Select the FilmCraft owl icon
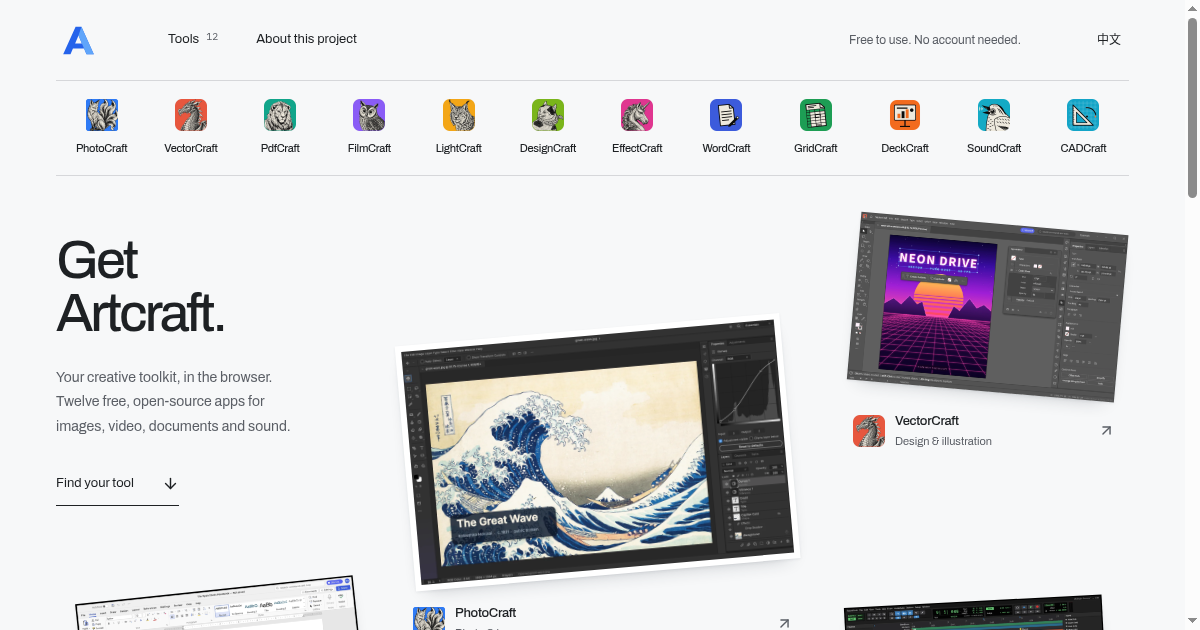This screenshot has height=630, width=1200. click(369, 115)
